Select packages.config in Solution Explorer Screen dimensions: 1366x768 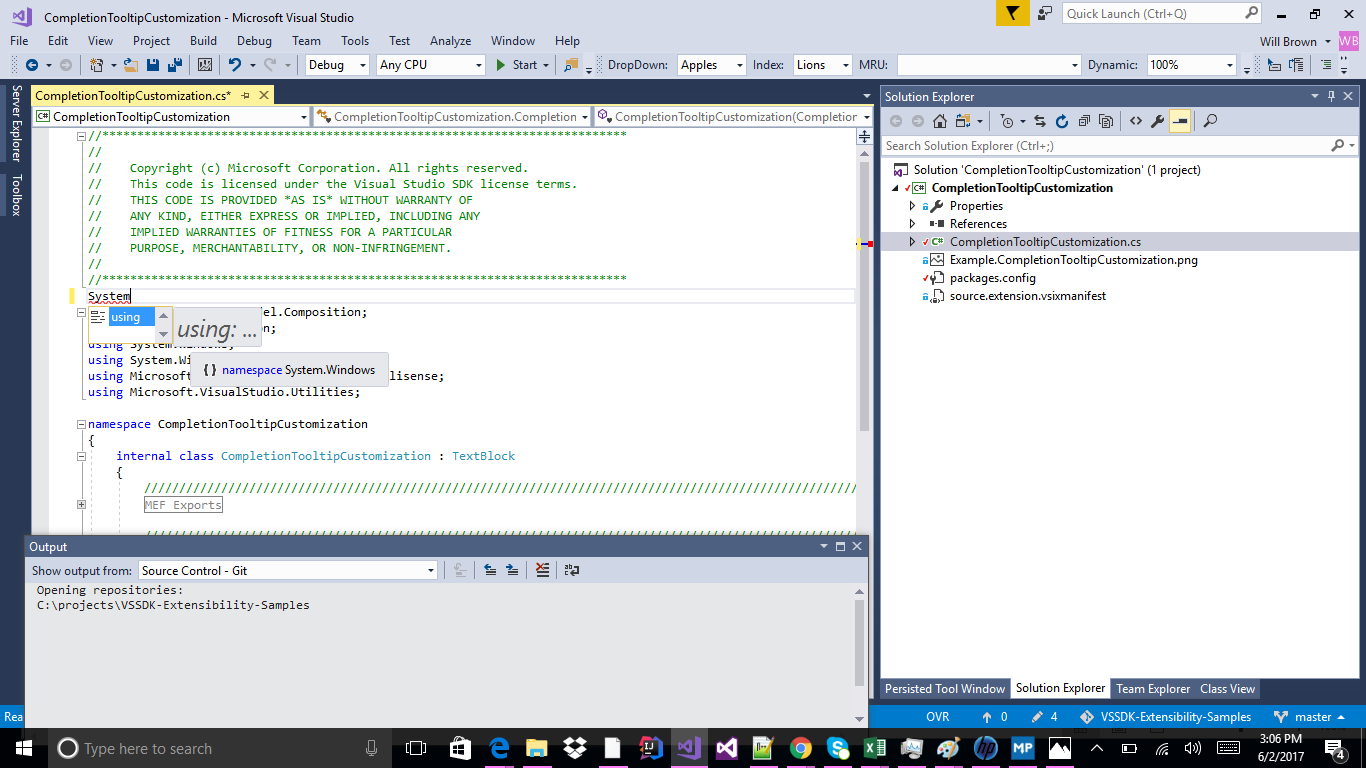click(x=992, y=278)
